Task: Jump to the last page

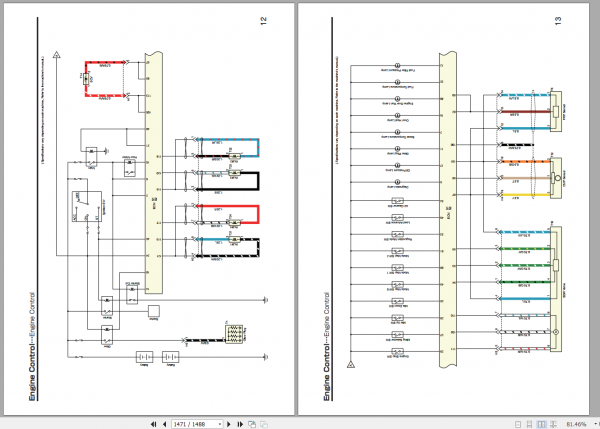Action: (240, 424)
